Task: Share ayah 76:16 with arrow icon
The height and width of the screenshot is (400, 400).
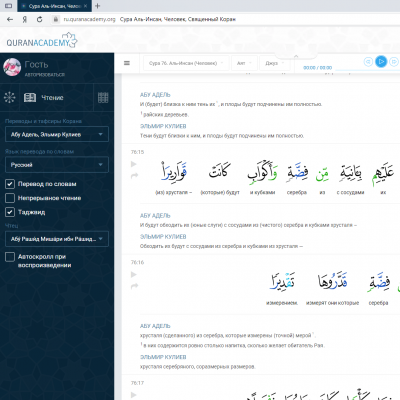Action: (x=134, y=286)
